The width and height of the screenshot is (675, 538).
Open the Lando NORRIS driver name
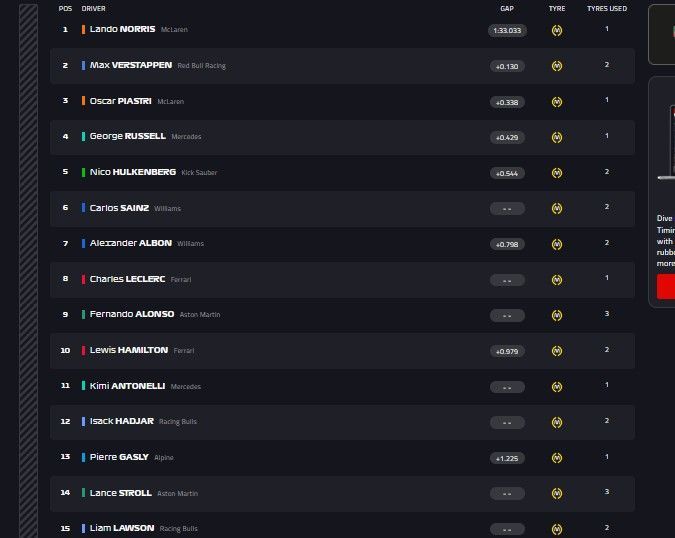[x=122, y=29]
